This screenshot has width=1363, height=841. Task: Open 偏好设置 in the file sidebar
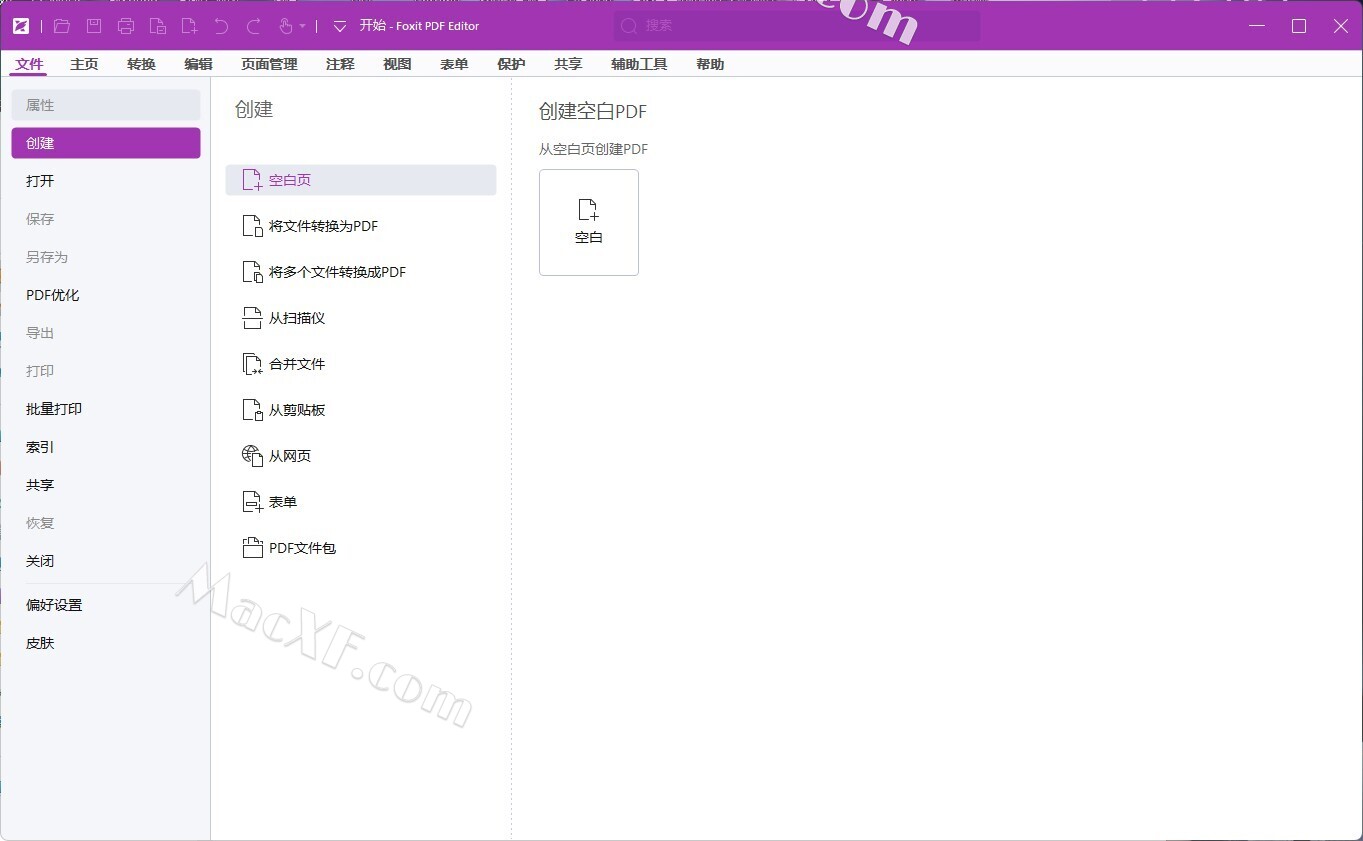(106, 605)
